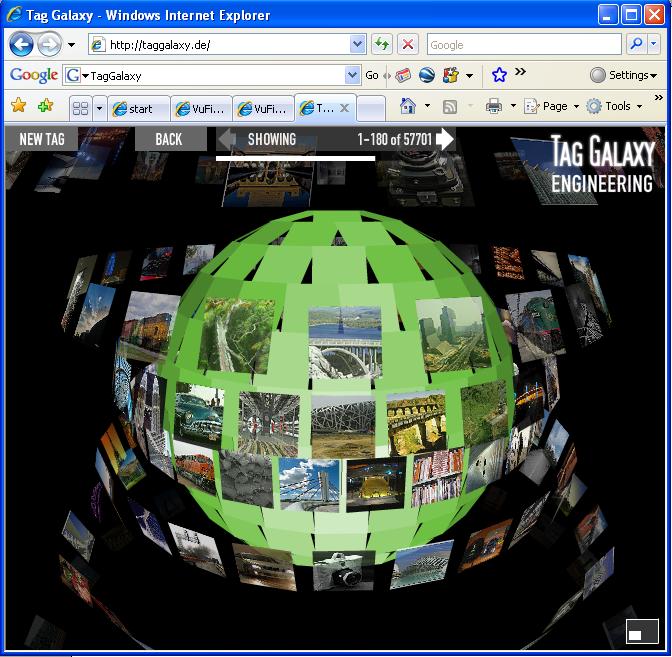Open the Print options dropdown arrow
This screenshot has width=672, height=657.
[513, 105]
